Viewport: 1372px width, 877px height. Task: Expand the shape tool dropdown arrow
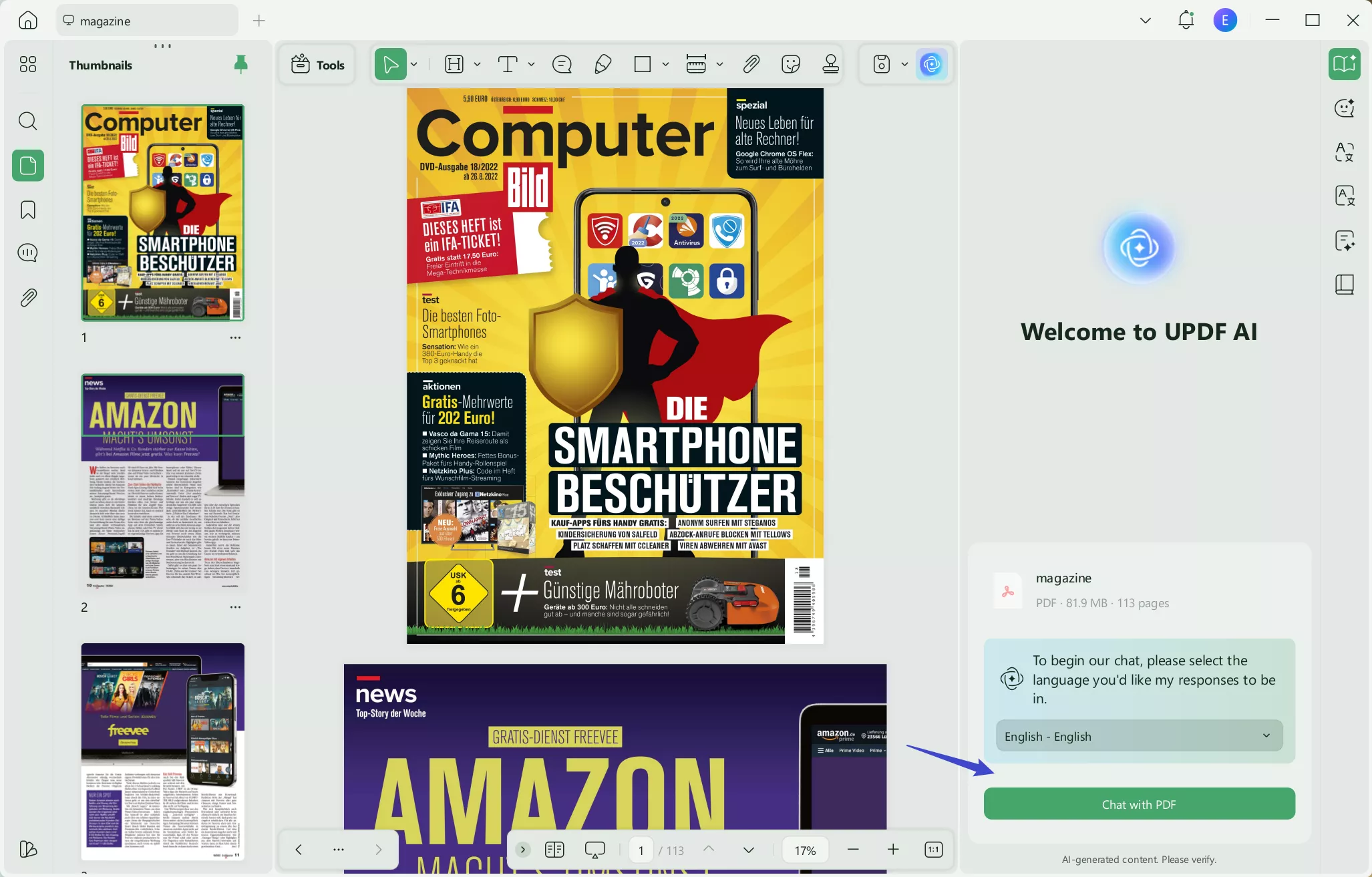665,64
